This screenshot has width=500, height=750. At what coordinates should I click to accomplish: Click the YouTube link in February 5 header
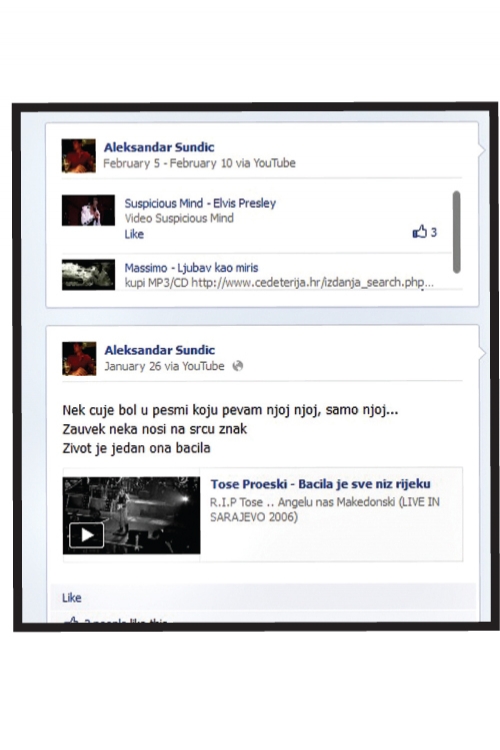274,163
